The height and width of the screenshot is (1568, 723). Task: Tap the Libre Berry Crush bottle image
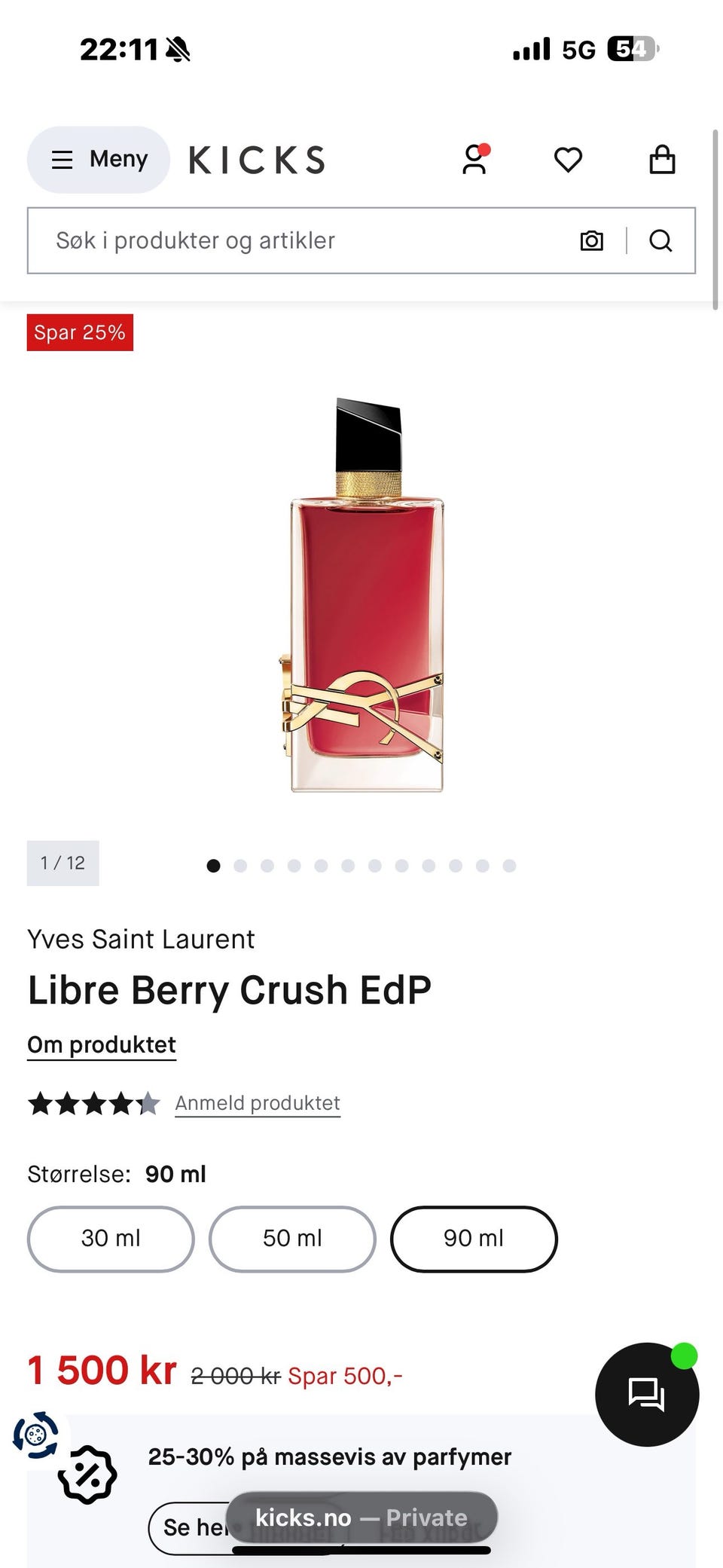coord(363,595)
